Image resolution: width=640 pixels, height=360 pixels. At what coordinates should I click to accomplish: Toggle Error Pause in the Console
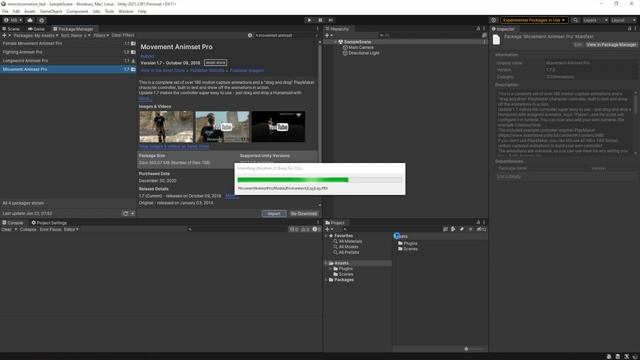[50, 229]
